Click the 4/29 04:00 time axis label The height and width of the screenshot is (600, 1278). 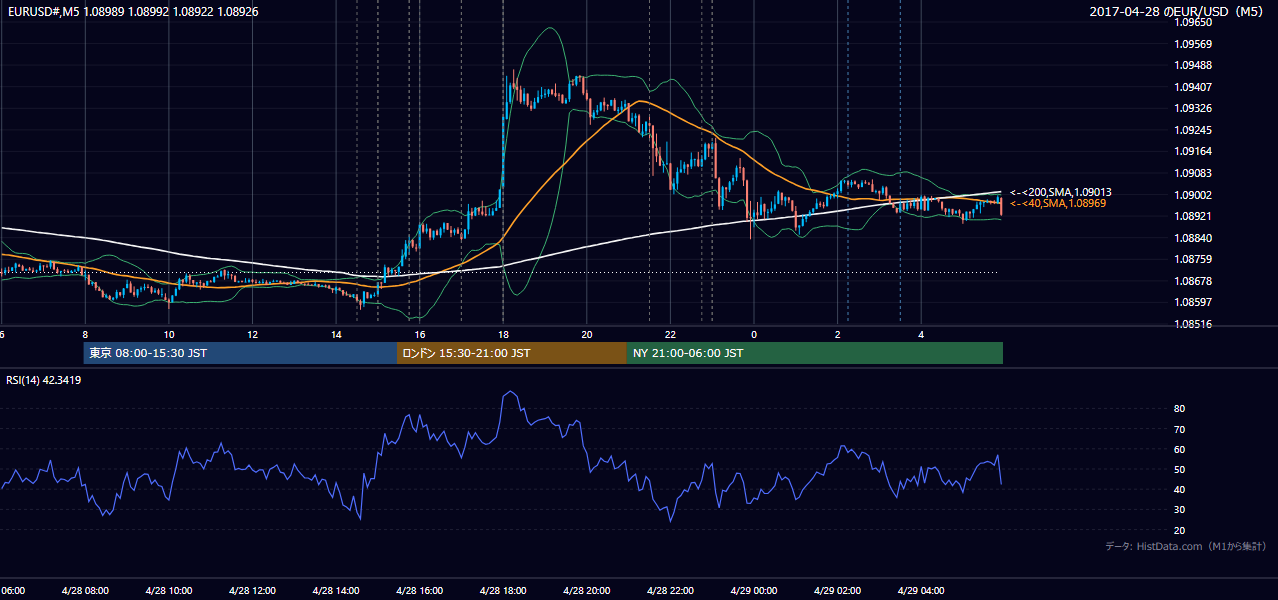tap(921, 590)
